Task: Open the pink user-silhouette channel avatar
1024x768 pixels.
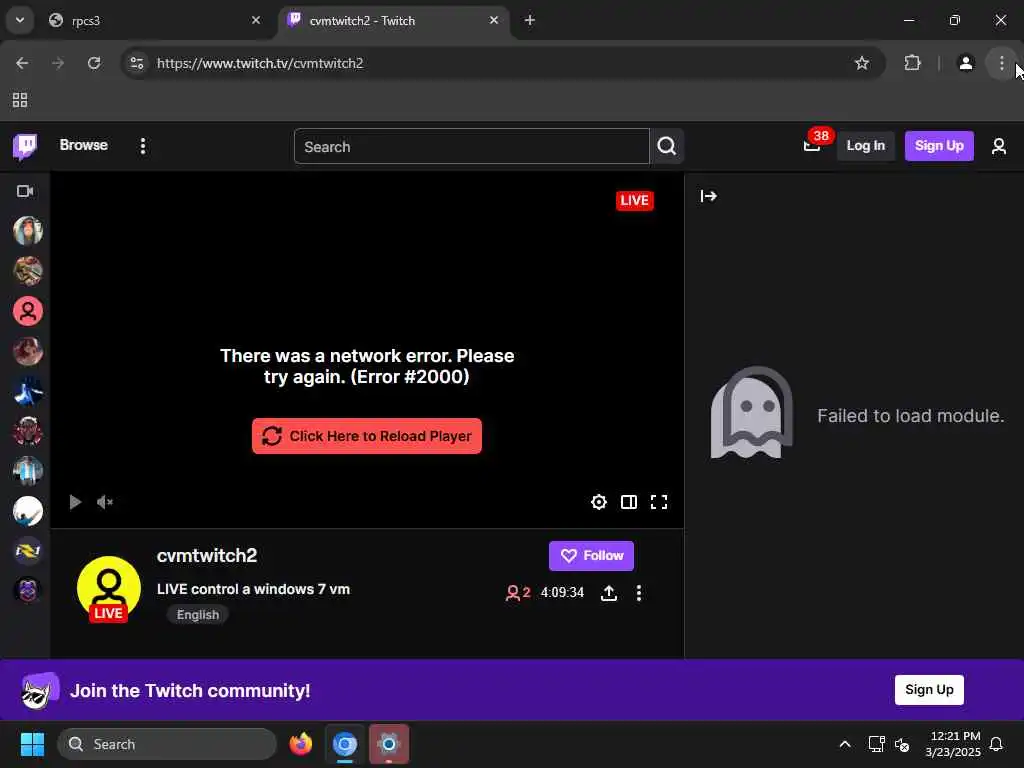Action: coord(27,312)
